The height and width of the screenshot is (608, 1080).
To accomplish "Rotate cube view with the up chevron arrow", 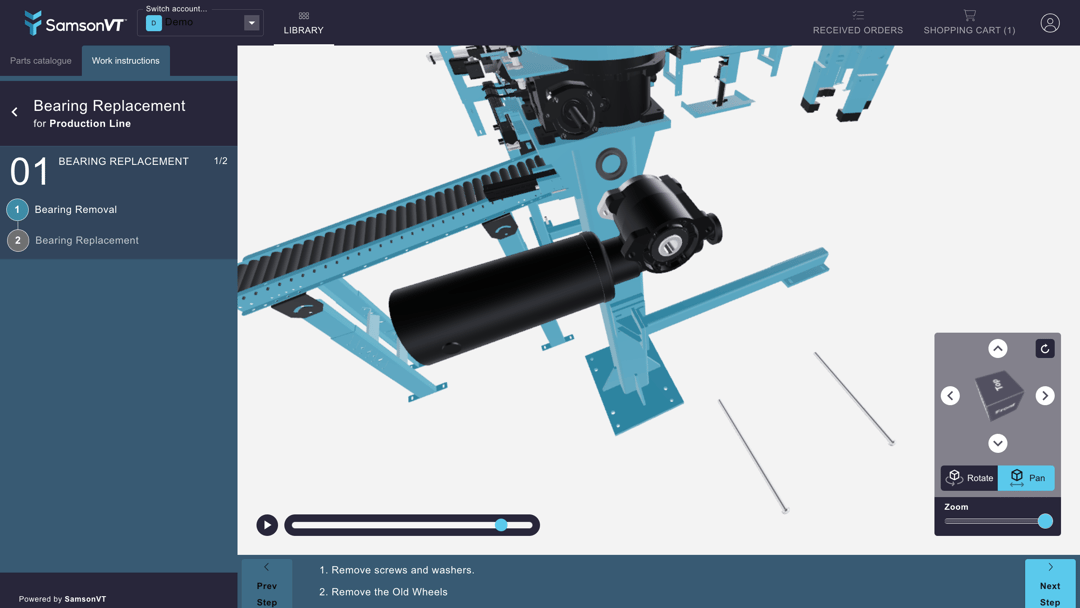I will [x=997, y=348].
